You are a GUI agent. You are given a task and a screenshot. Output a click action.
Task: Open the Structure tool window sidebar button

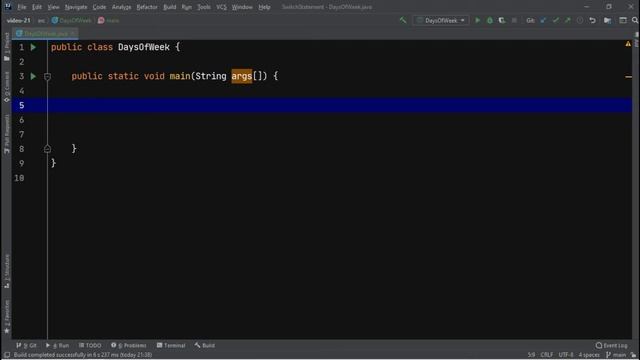7,271
